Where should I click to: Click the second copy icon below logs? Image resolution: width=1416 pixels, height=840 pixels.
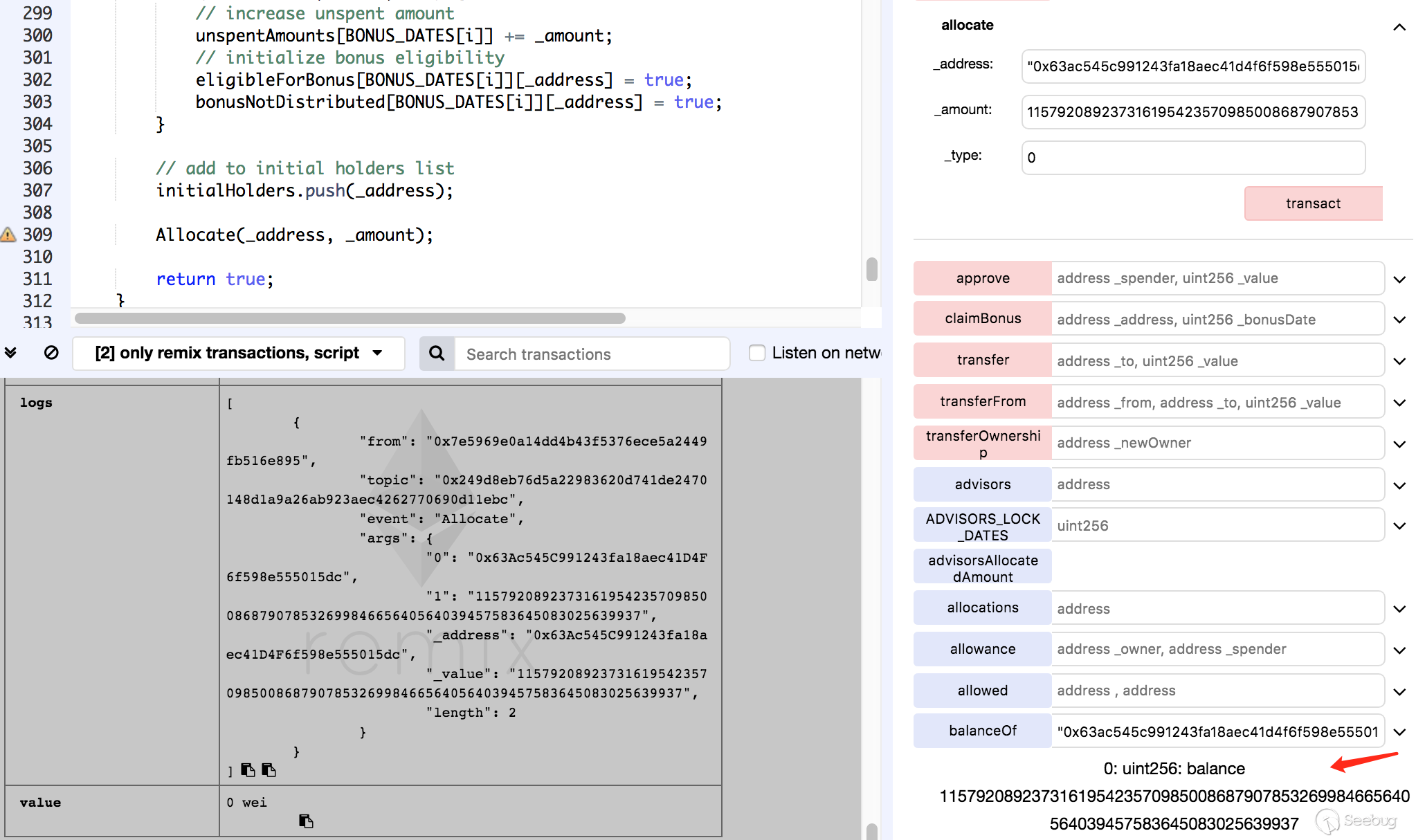pos(269,770)
